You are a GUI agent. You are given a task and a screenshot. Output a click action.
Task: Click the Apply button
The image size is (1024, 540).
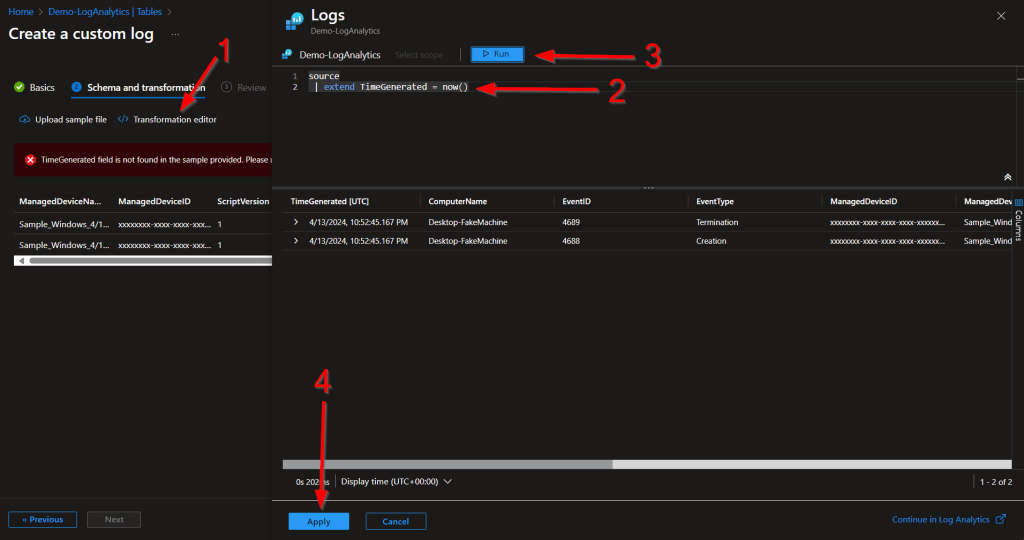coord(319,521)
